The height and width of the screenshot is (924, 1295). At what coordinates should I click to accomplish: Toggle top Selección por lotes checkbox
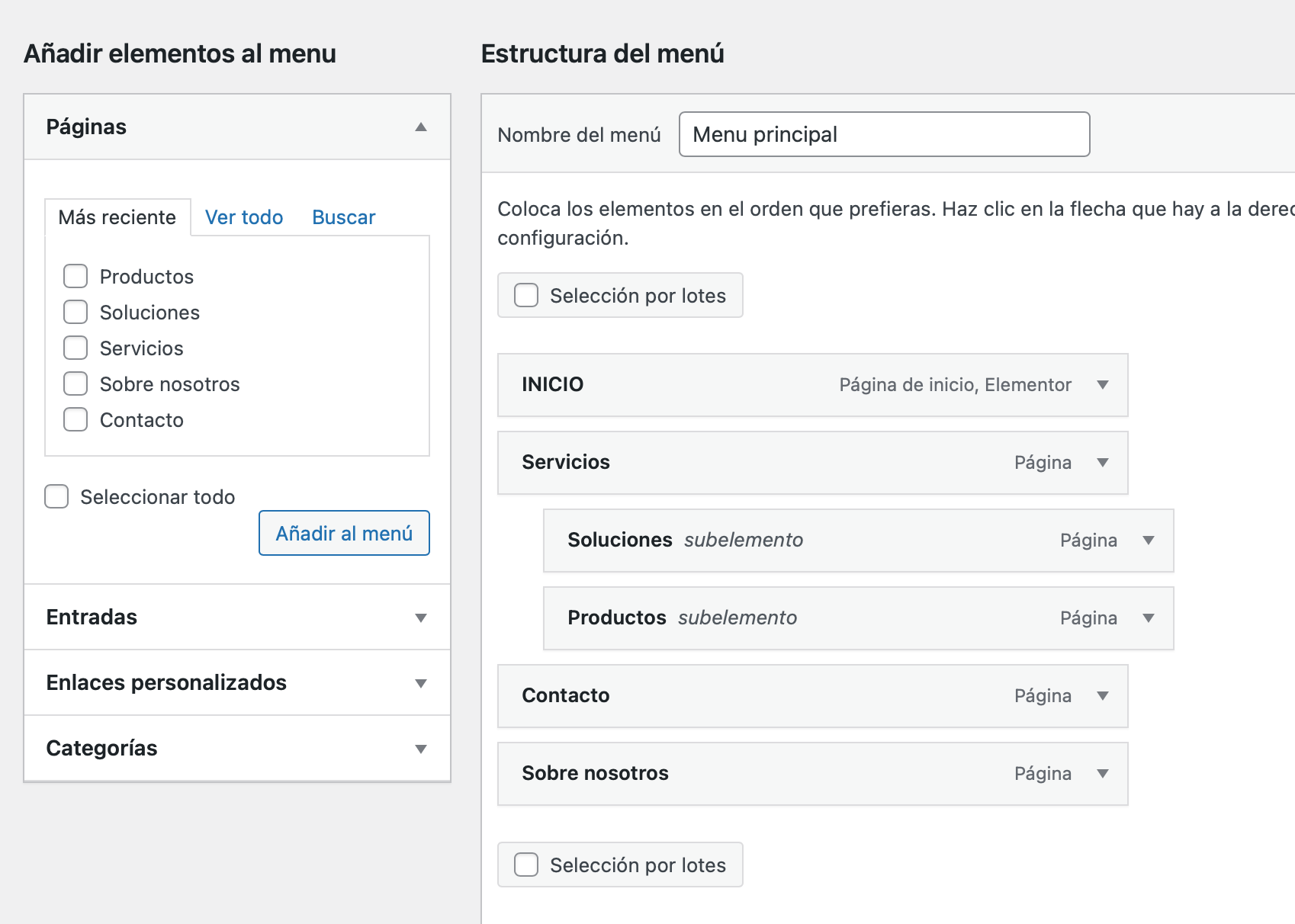(x=526, y=295)
